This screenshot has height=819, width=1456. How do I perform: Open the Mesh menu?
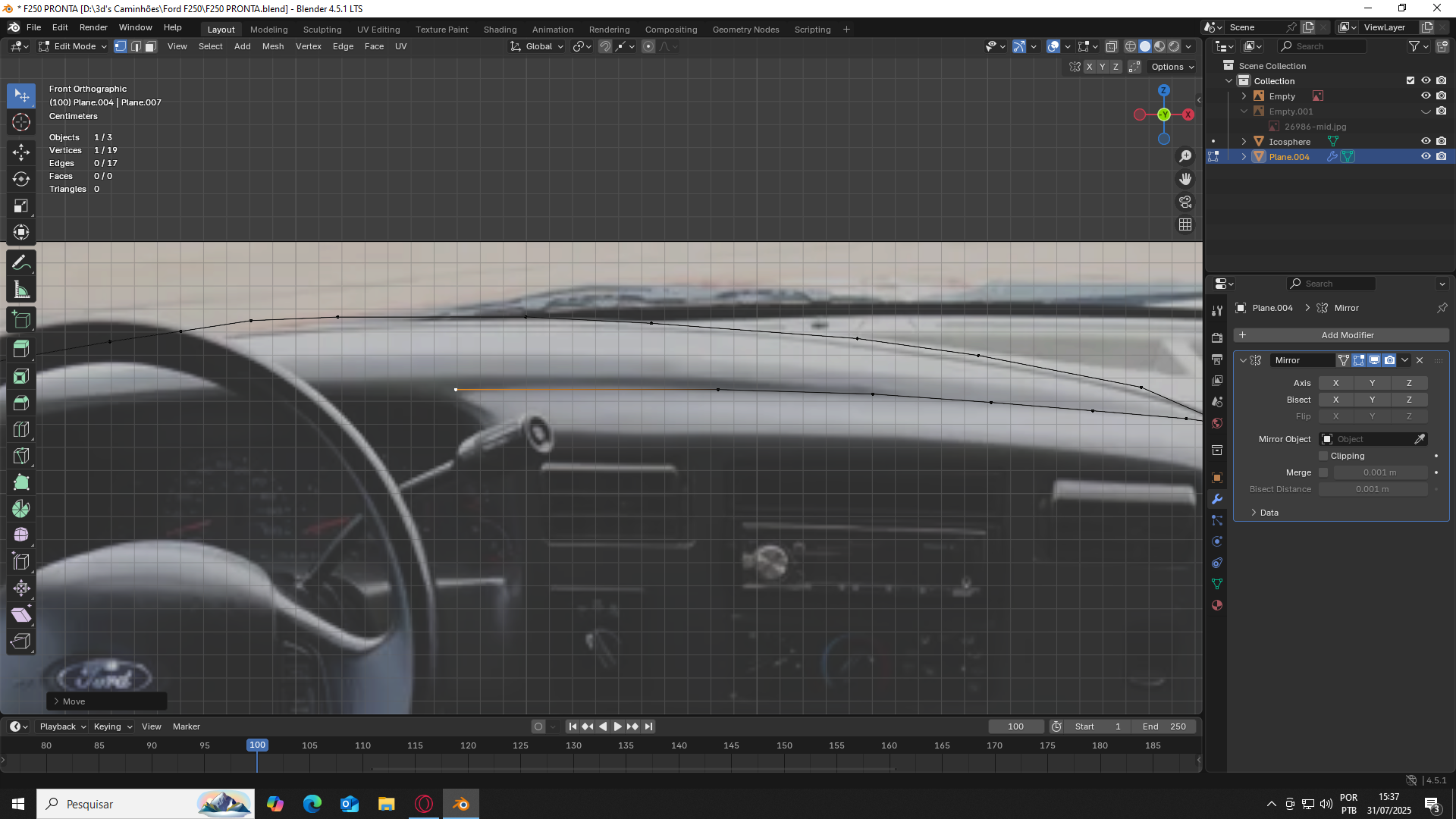point(273,46)
